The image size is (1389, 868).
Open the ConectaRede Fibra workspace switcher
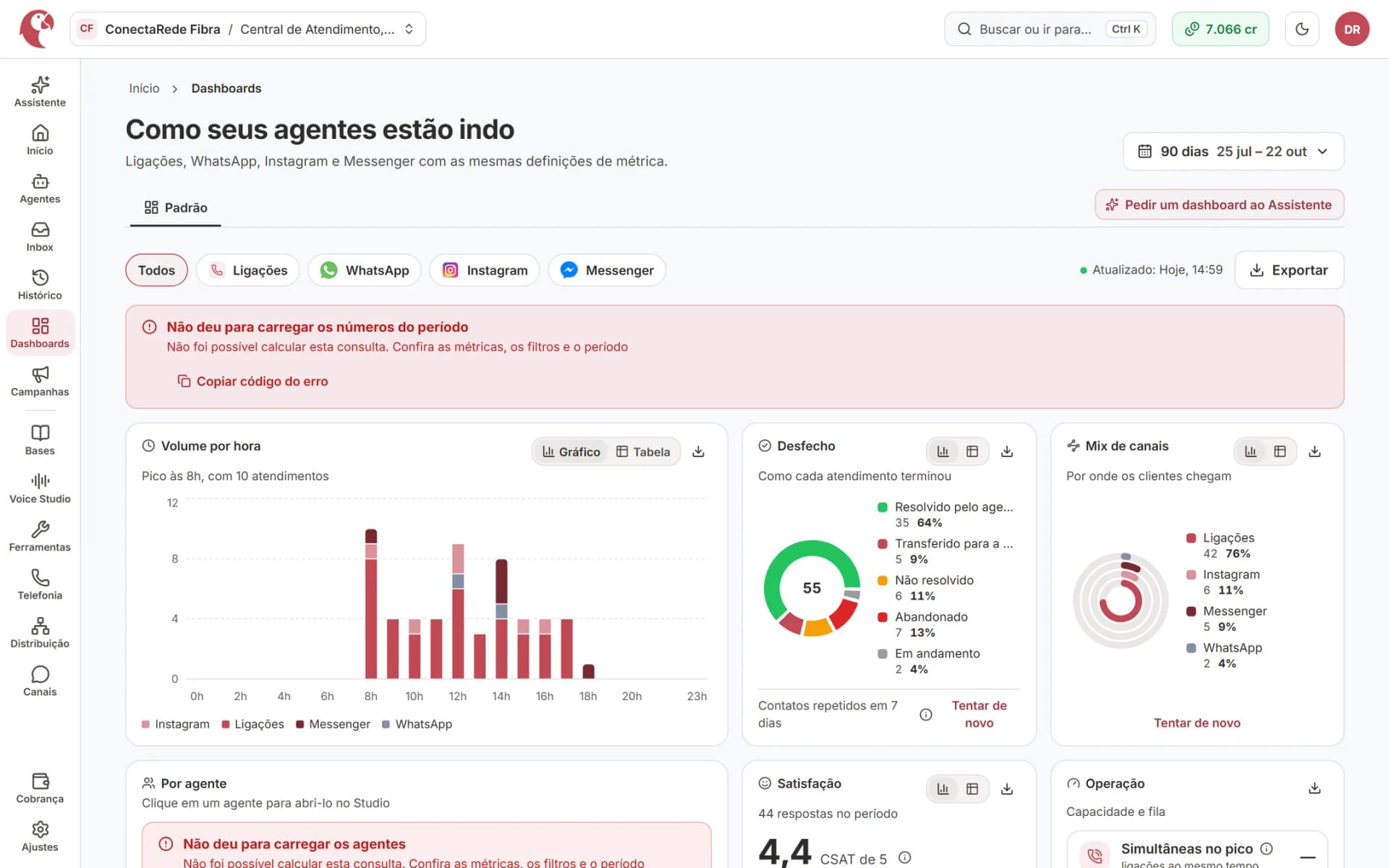tap(247, 29)
